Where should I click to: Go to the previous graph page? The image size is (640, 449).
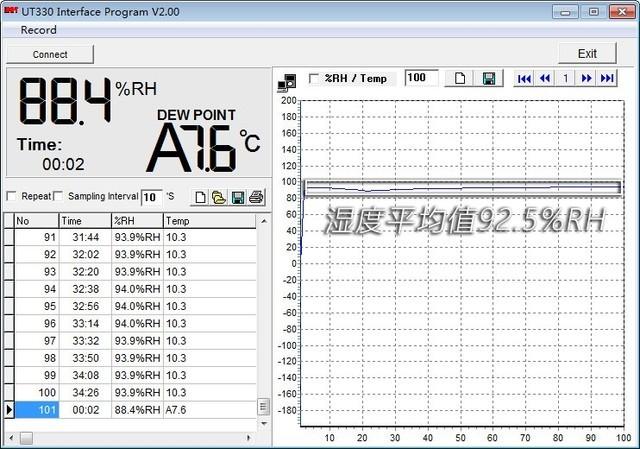click(x=545, y=78)
